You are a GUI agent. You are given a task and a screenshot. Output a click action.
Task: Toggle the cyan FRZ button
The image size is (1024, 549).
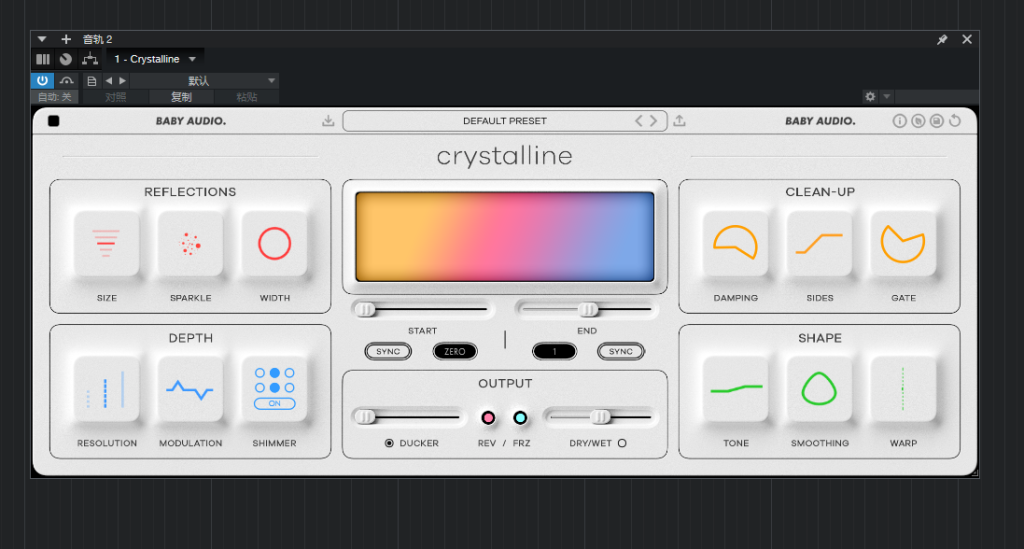(520, 418)
